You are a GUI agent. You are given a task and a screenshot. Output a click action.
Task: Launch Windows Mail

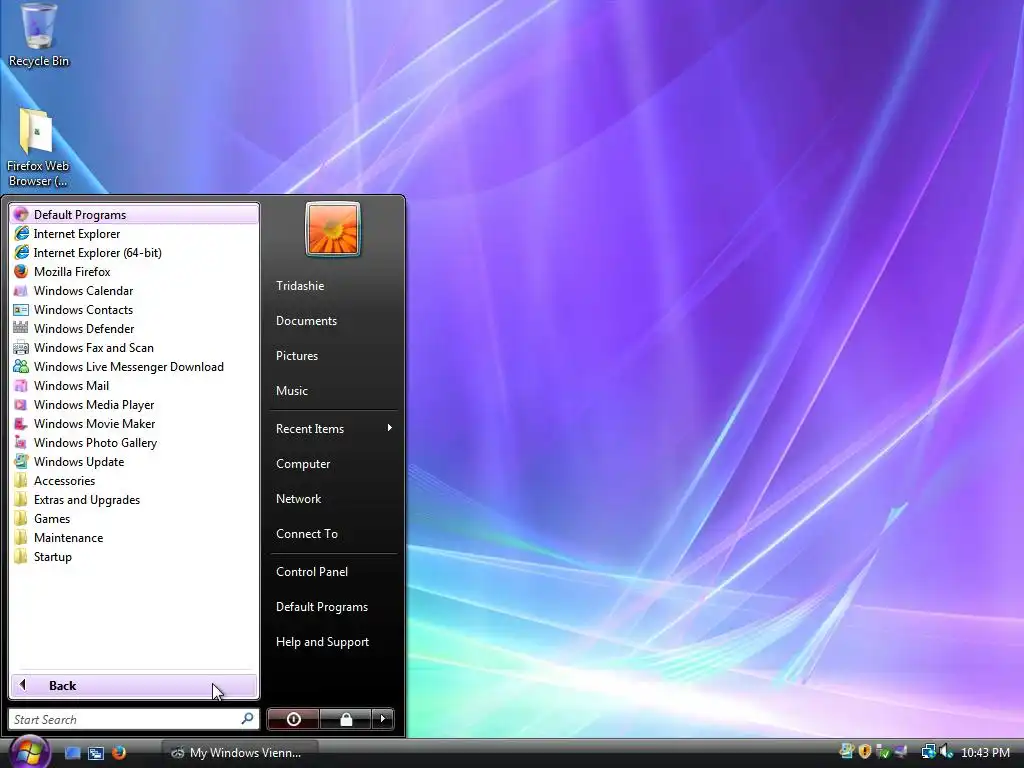tap(134, 385)
